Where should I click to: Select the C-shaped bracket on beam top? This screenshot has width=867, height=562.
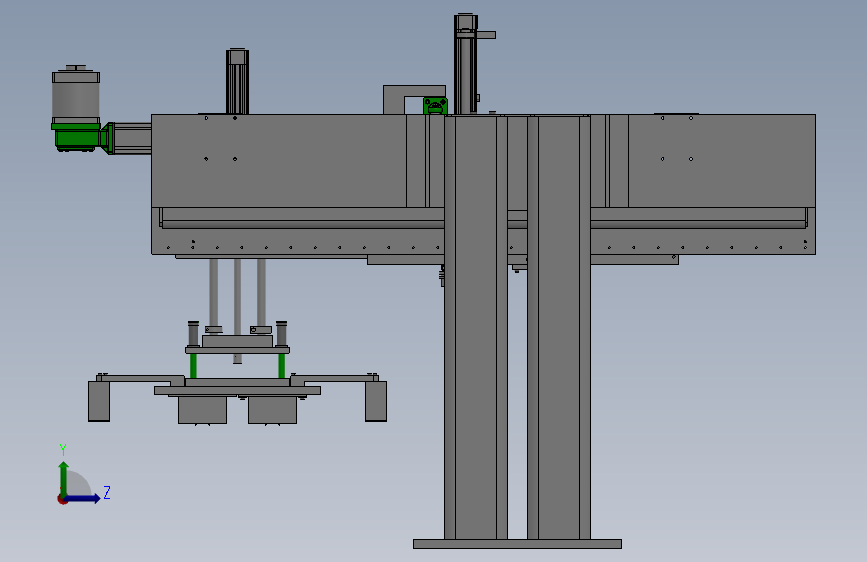point(414,100)
